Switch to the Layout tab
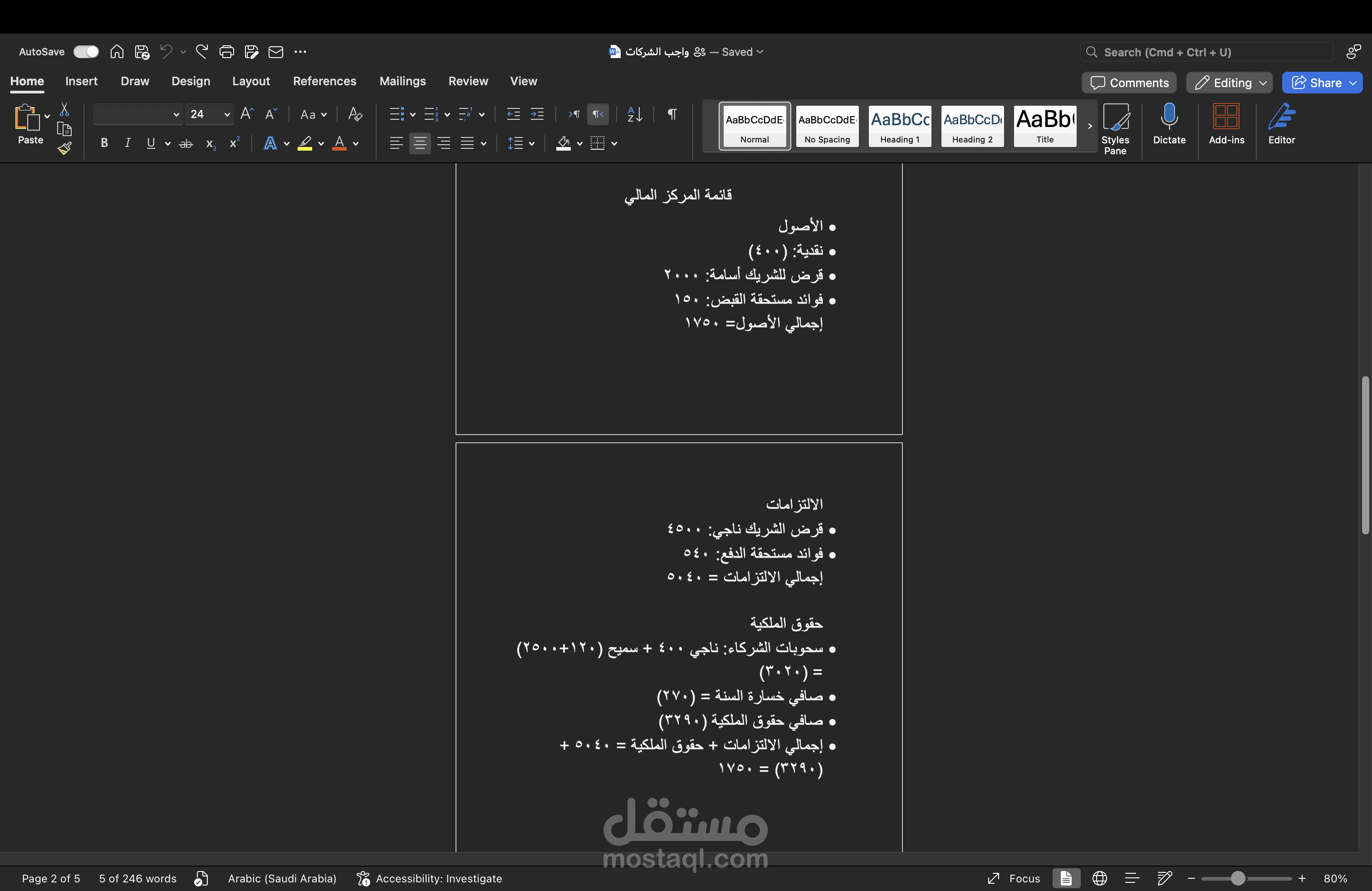 251,81
